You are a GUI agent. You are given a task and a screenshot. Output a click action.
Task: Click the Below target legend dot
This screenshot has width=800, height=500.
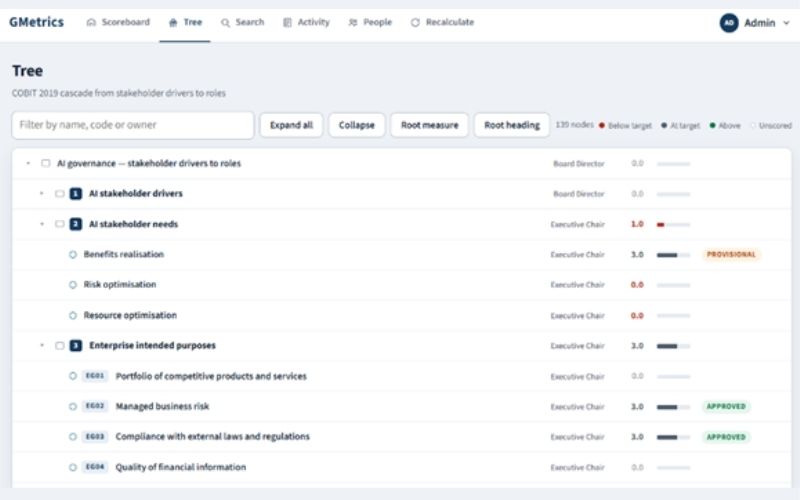(x=602, y=126)
